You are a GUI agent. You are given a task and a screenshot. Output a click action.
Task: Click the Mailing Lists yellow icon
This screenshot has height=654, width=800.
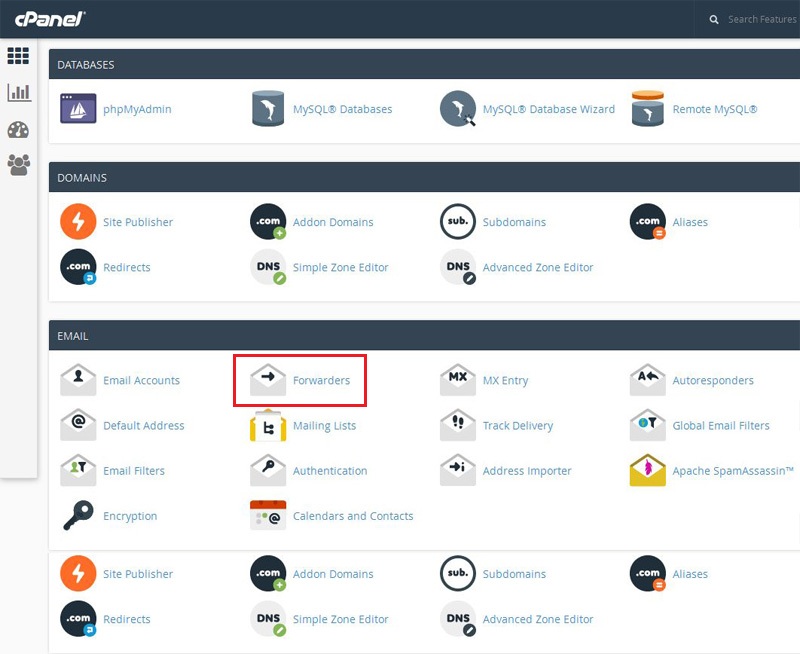click(x=268, y=425)
